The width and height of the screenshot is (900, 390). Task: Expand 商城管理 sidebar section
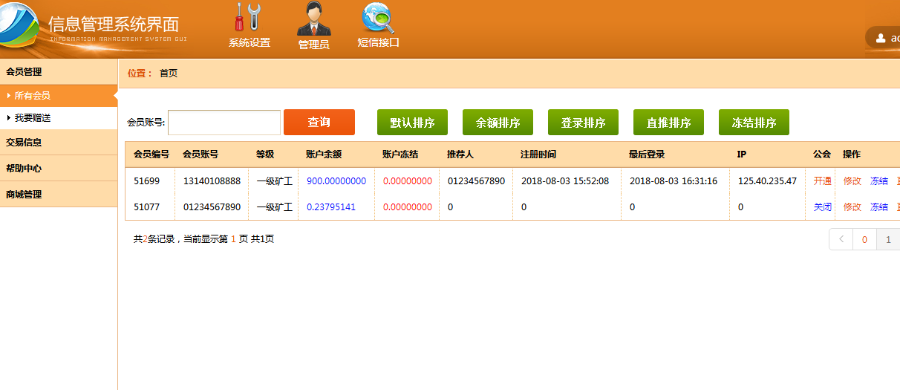[59, 194]
